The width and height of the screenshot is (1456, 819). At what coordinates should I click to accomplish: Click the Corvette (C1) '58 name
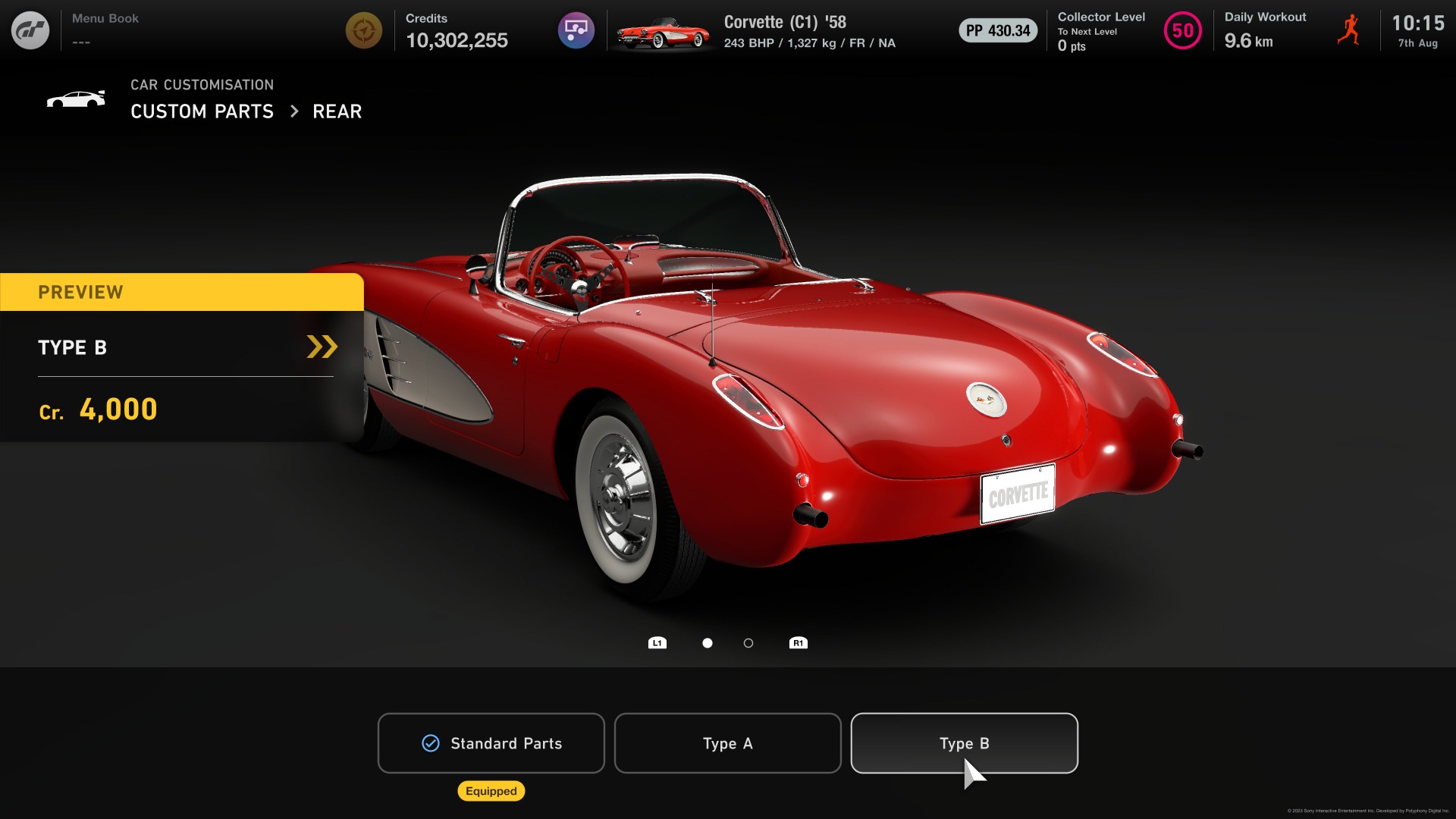785,22
